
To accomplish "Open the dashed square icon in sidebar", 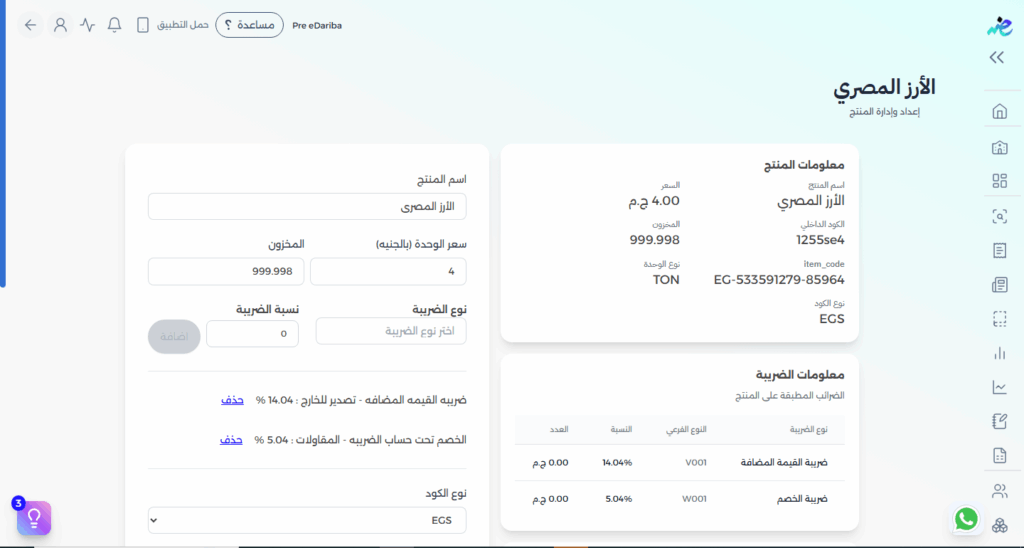I will (x=1000, y=319).
